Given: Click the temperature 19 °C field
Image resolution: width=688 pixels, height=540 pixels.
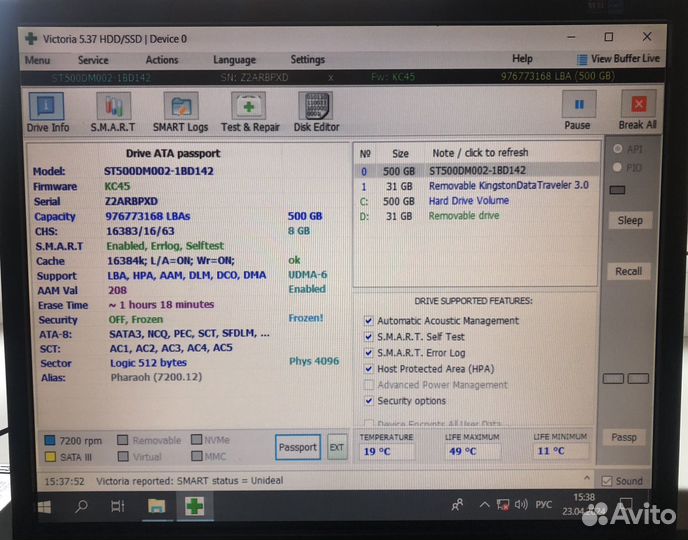Looking at the screenshot, I should pos(386,451).
